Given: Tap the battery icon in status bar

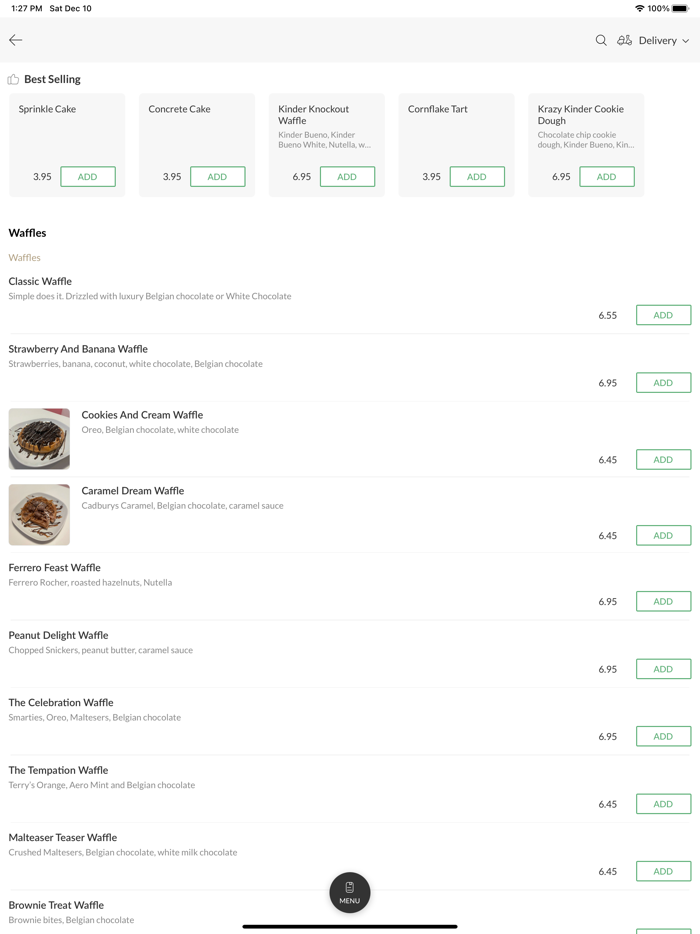Looking at the screenshot, I should pyautogui.click(x=680, y=8).
